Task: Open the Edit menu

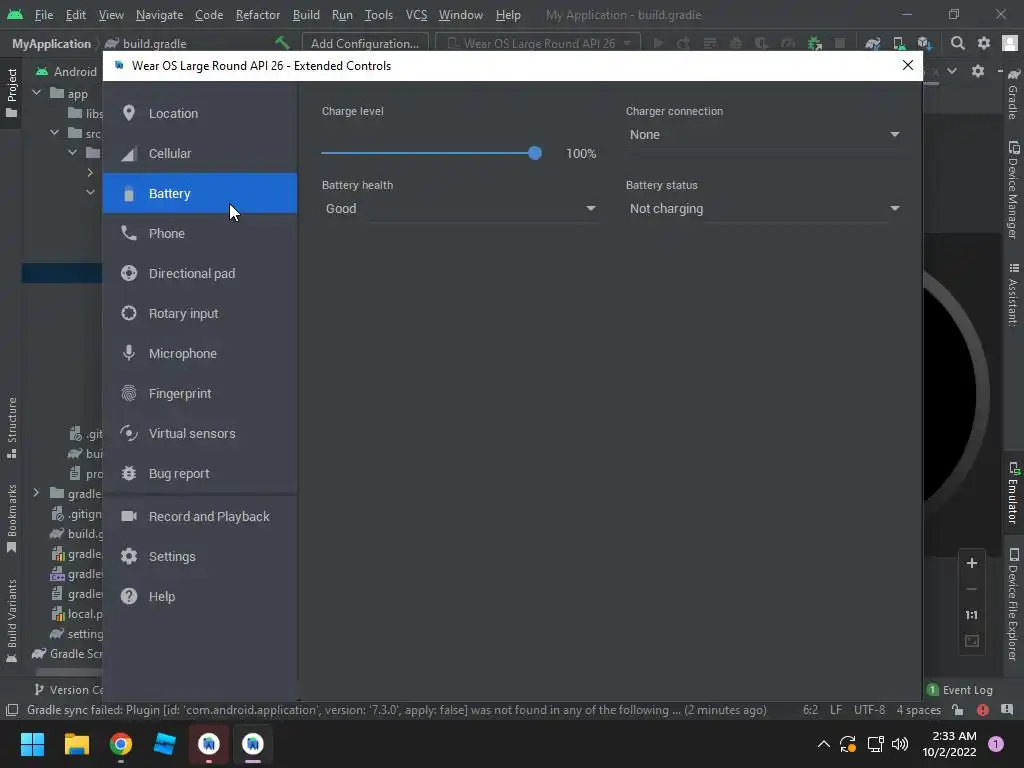Action: click(76, 14)
